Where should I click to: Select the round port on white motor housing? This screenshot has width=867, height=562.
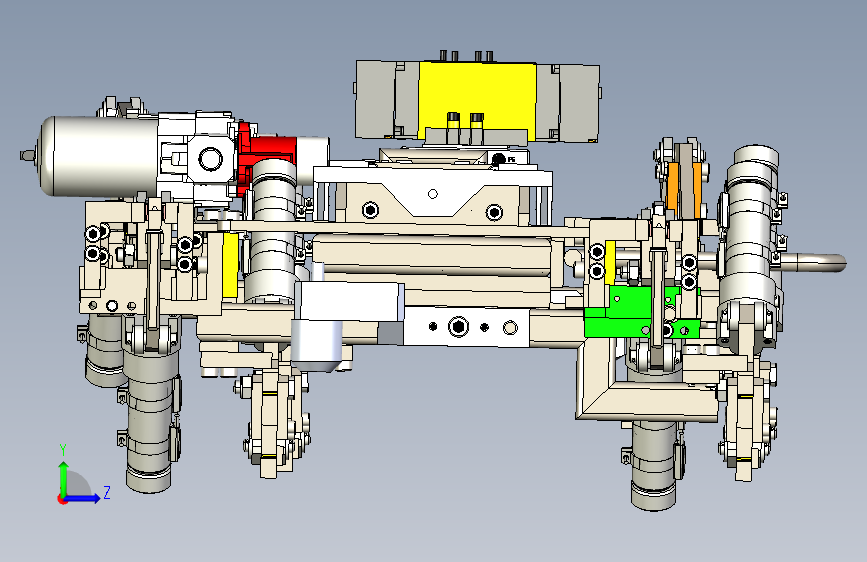point(210,159)
